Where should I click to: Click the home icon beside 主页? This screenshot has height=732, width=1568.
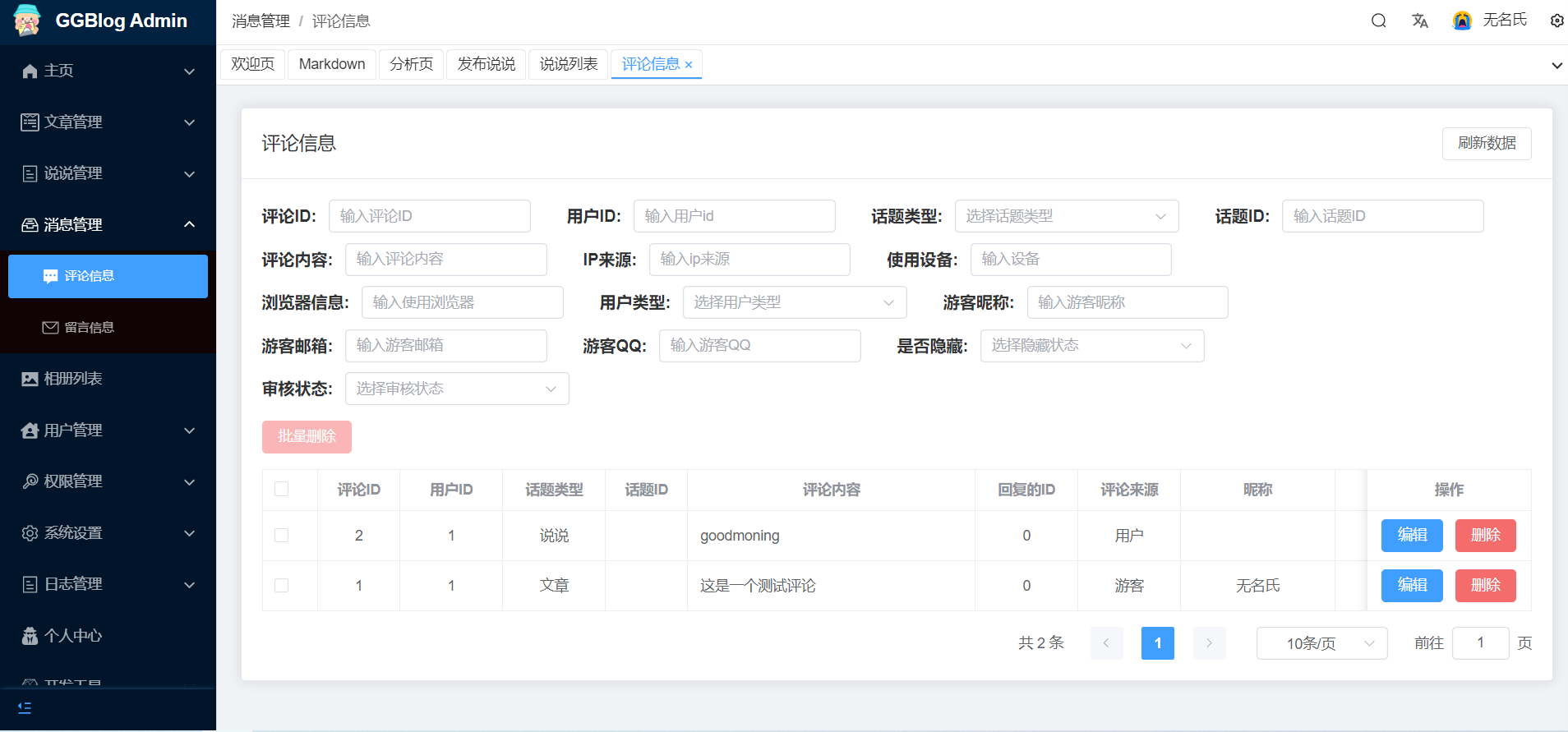pyautogui.click(x=30, y=71)
